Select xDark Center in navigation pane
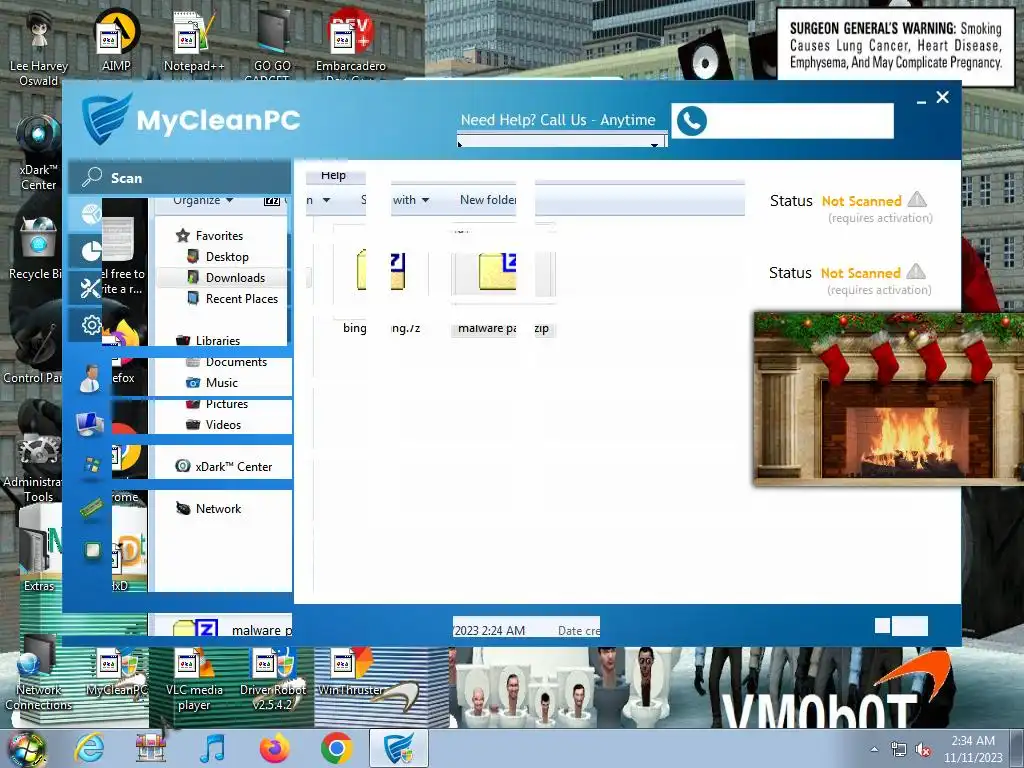1024x768 pixels. (x=233, y=466)
